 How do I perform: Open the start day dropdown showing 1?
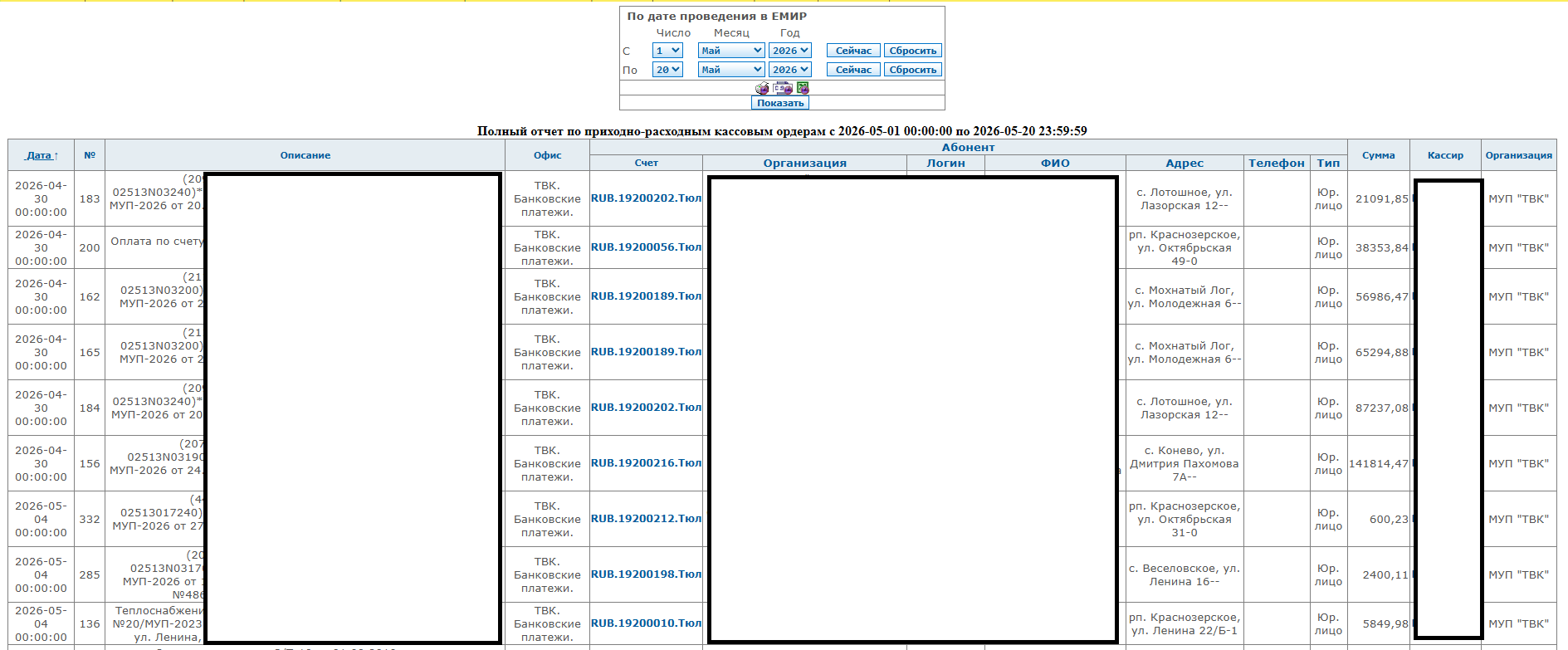[667, 51]
